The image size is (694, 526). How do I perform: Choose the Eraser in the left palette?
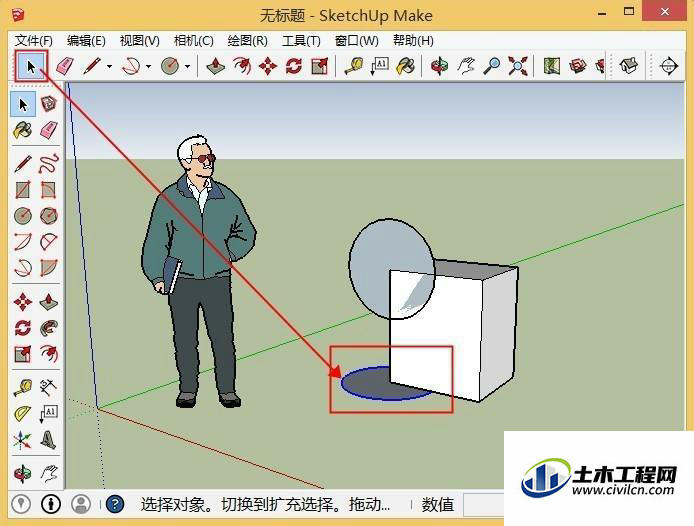pos(48,130)
